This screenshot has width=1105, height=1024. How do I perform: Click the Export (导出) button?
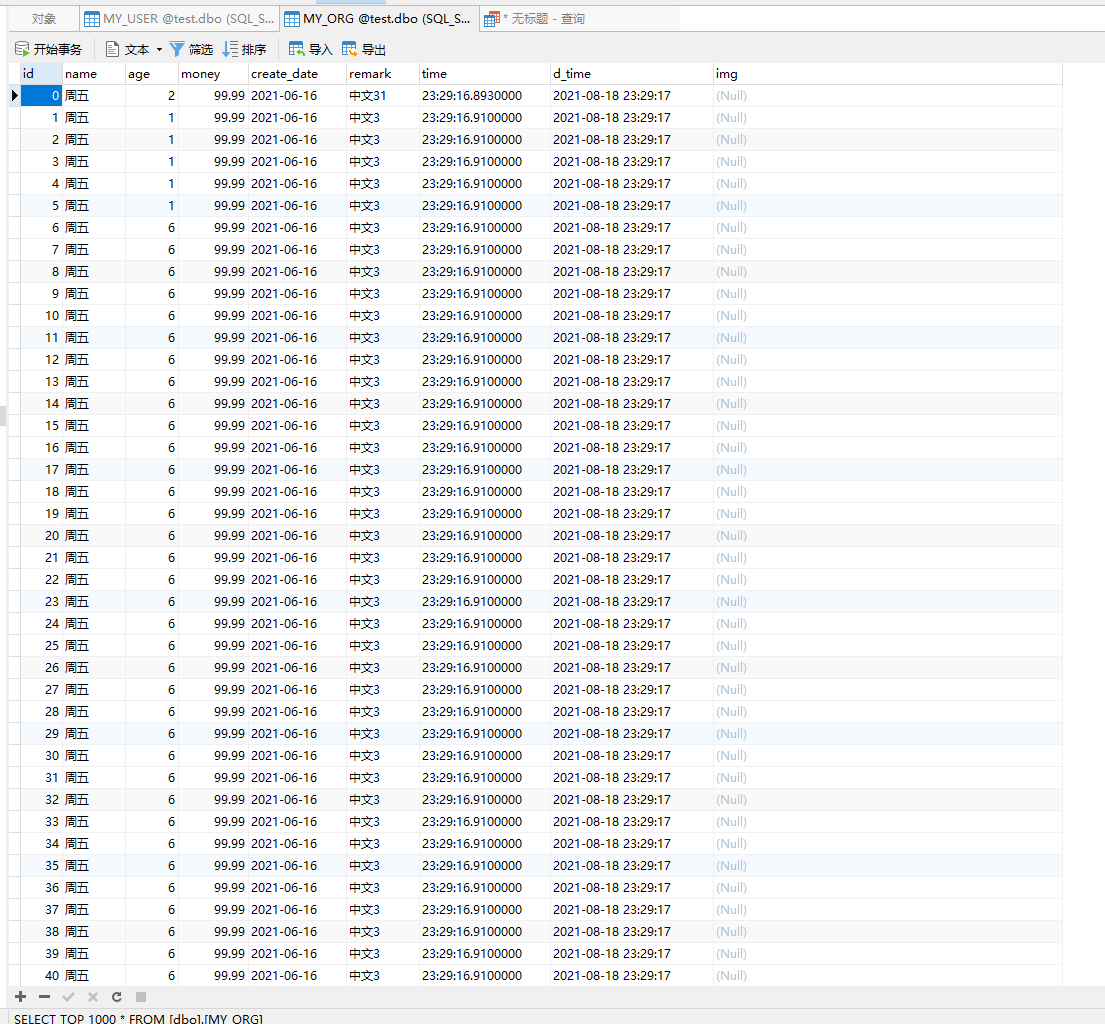tap(364, 49)
